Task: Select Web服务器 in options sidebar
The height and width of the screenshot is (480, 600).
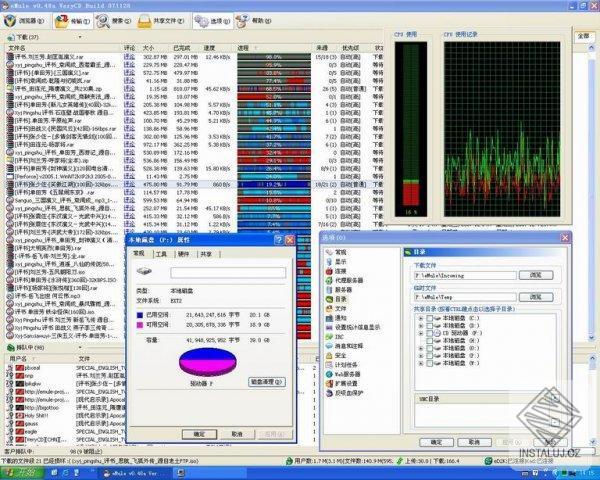Action: 343,374
